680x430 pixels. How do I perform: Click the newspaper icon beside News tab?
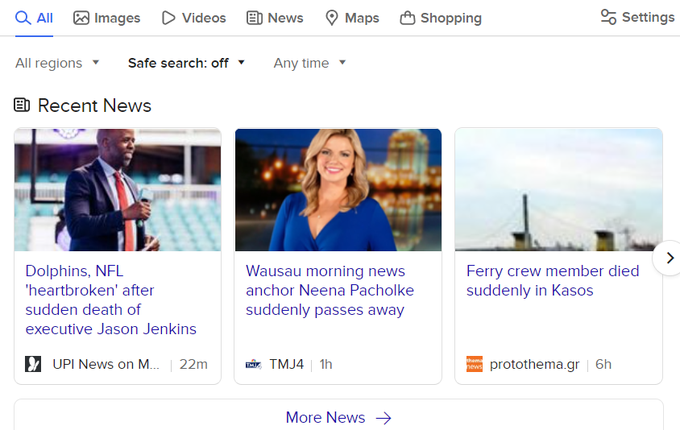255,18
